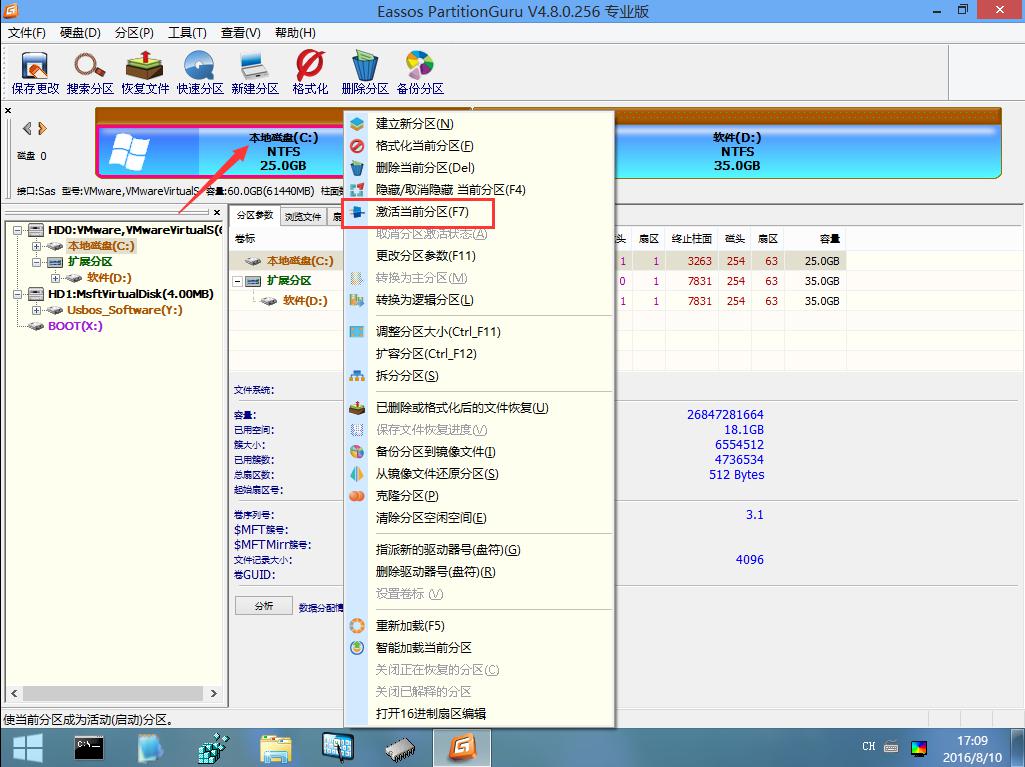Click the 分析 button
Viewport: 1025px width, 767px height.
264,605
